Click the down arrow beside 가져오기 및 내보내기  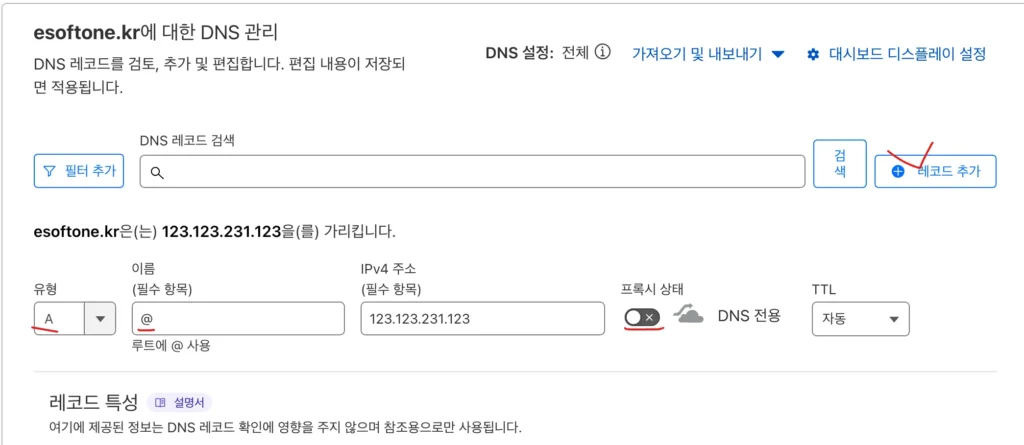[x=777, y=54]
